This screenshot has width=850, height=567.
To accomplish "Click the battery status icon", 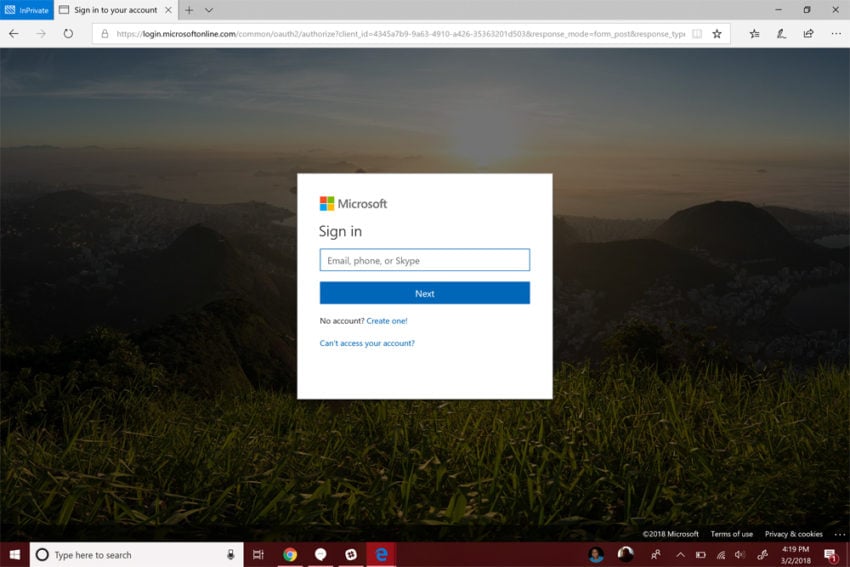I will click(700, 555).
